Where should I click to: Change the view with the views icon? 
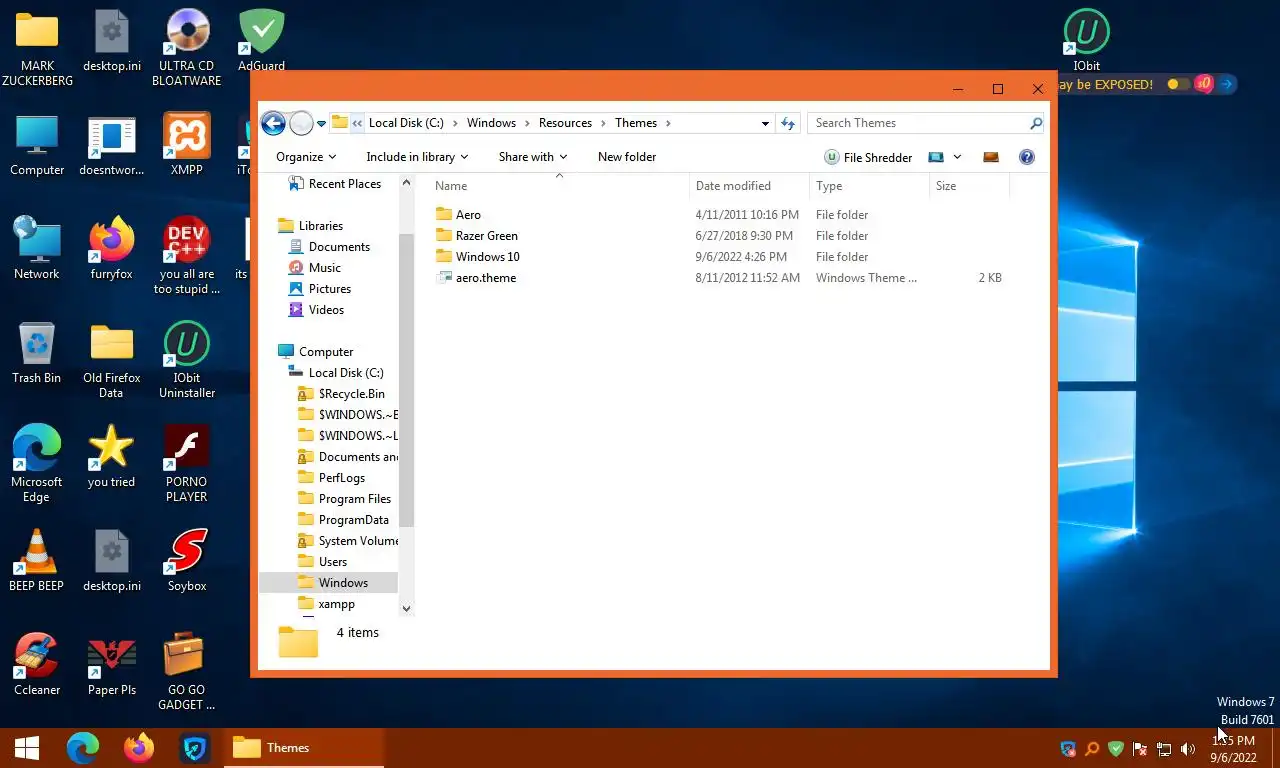click(936, 157)
